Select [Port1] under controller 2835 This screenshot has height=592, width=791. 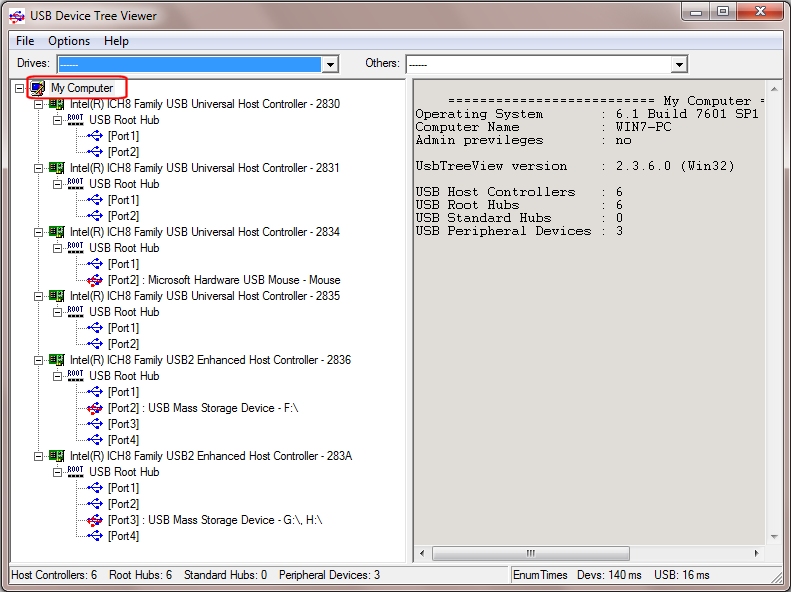tap(123, 329)
